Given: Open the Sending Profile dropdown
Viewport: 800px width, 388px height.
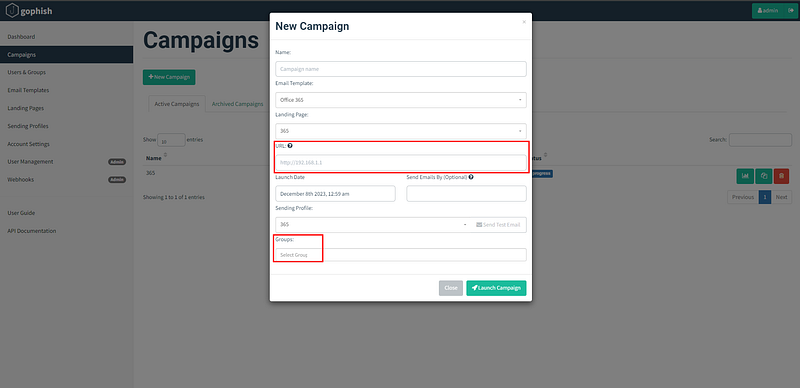Looking at the screenshot, I should (x=373, y=225).
